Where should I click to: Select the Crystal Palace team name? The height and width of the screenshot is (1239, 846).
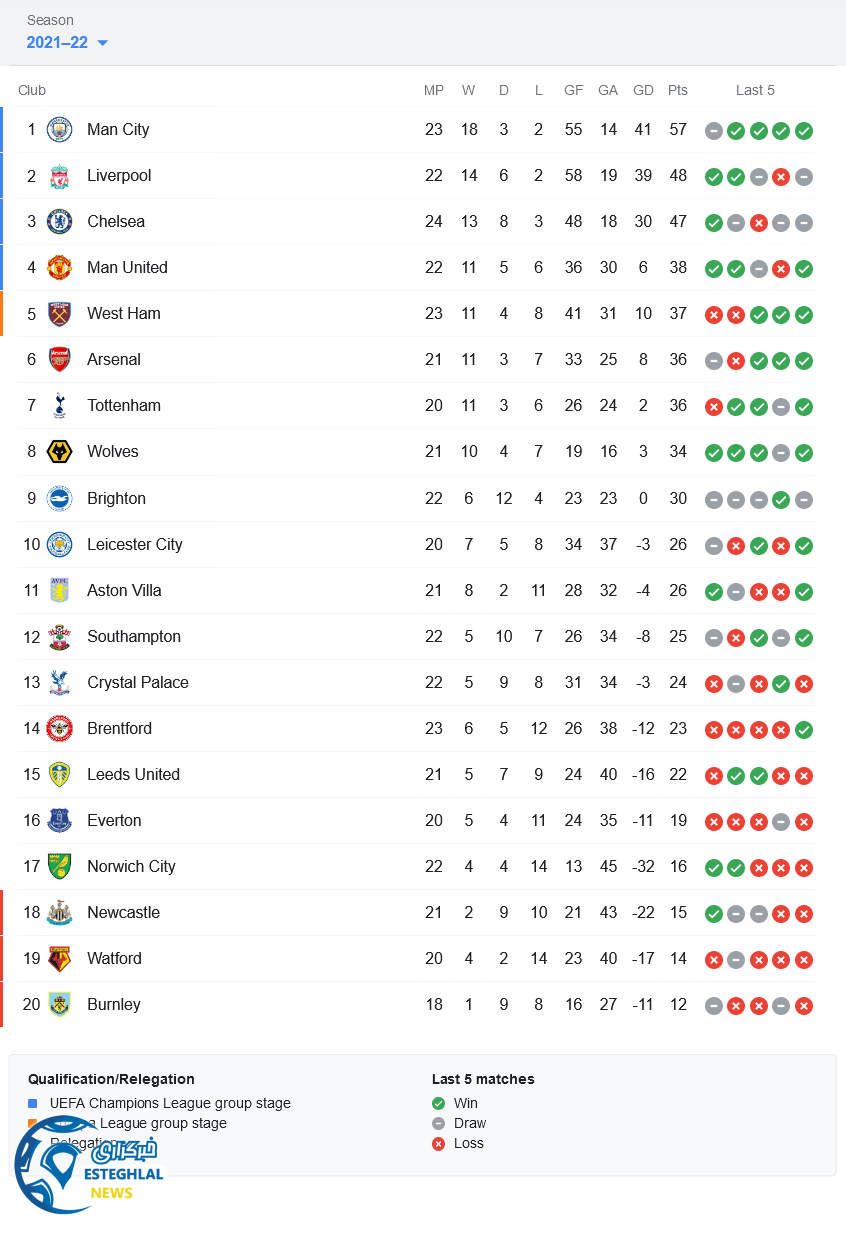(137, 683)
